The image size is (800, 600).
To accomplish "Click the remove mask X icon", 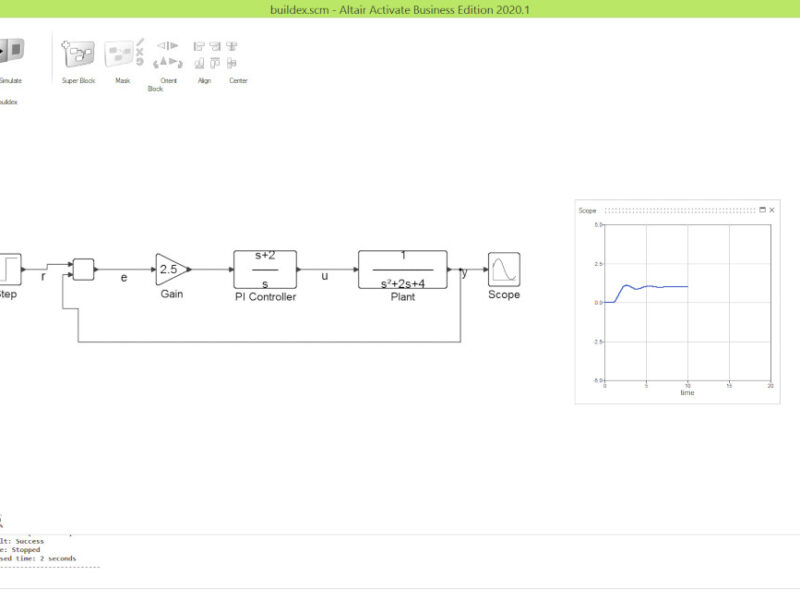I will [139, 52].
